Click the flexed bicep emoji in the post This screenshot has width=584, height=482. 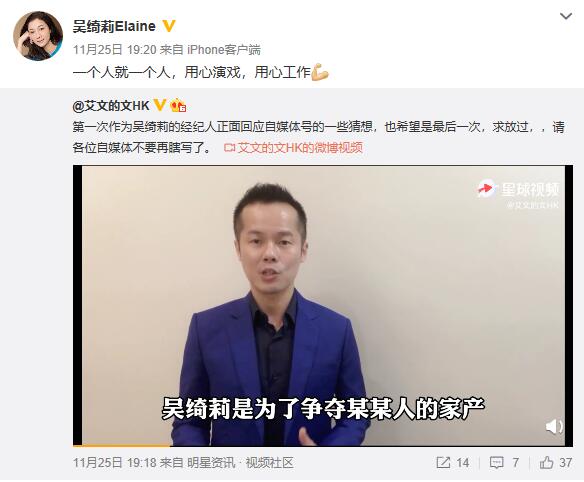click(320, 72)
